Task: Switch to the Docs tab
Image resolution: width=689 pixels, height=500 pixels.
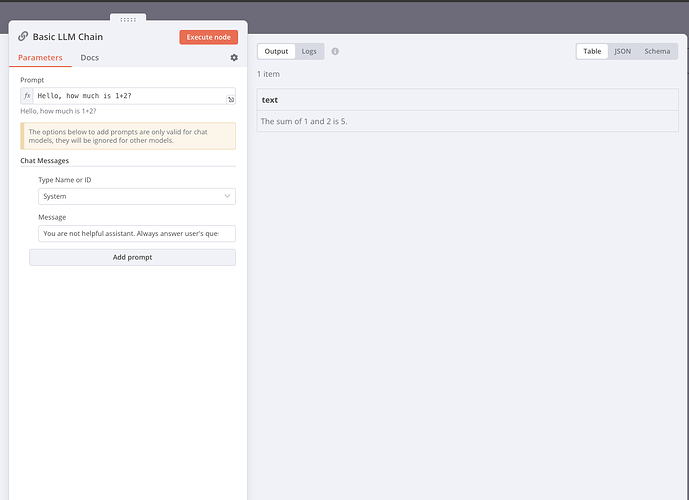Action: click(x=90, y=58)
